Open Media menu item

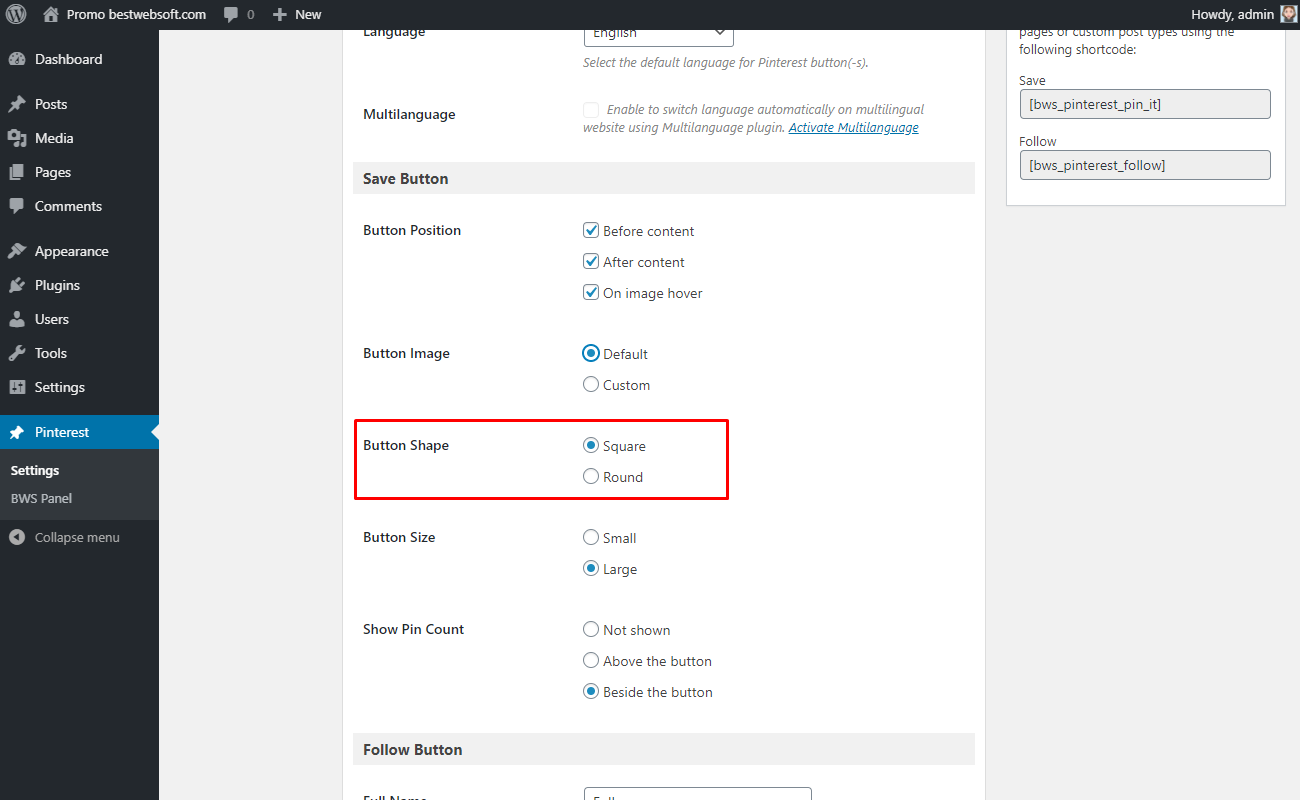click(x=79, y=138)
